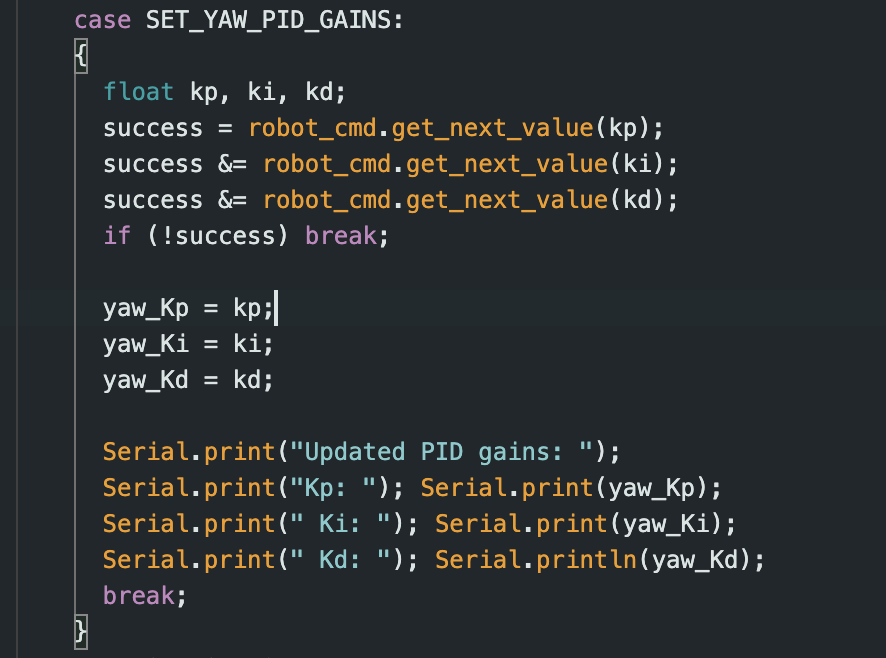Click the yaw_Kp variable being assigned
The image size is (886, 658).
tap(146, 309)
